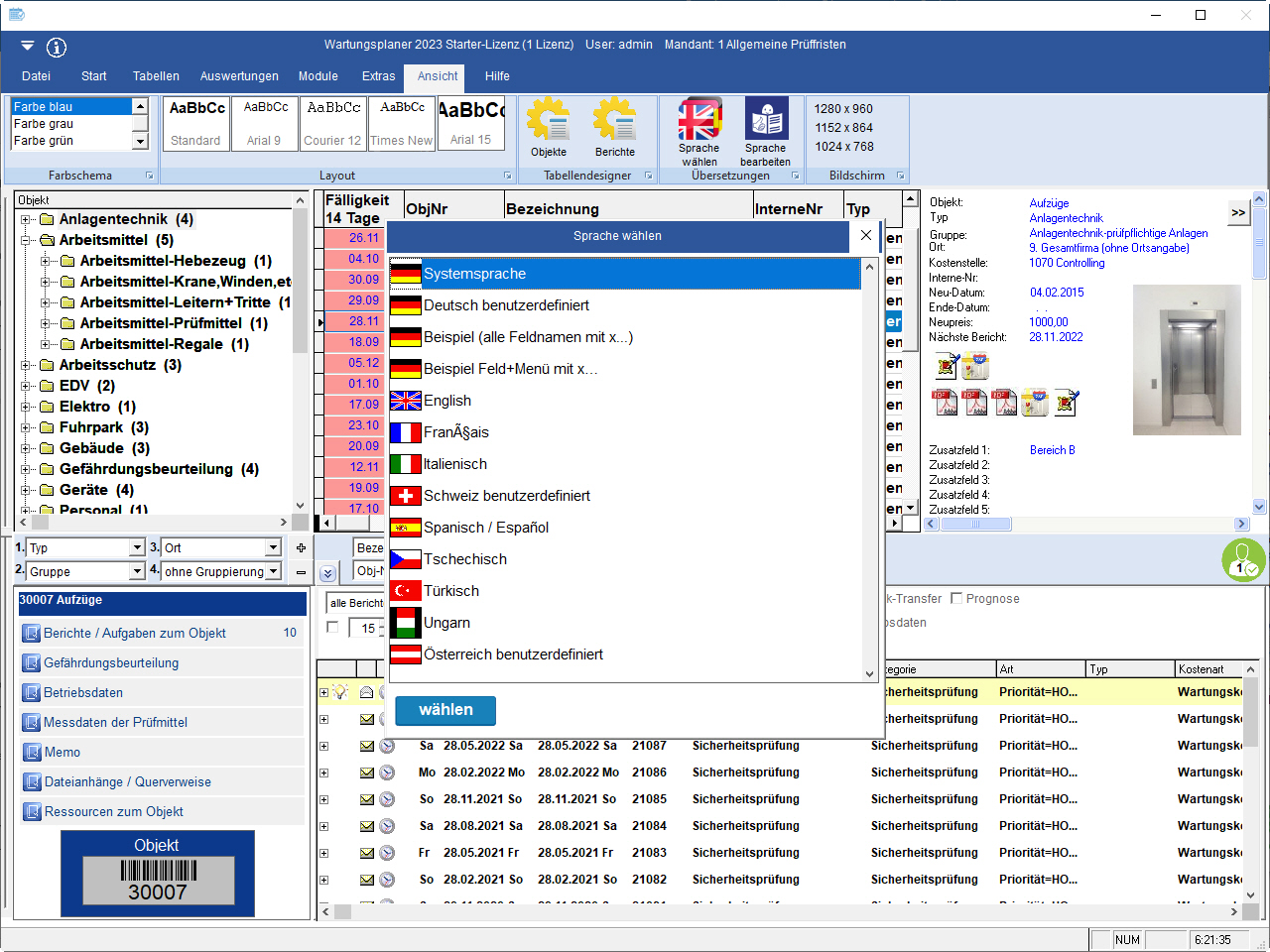Open the Tabellen ribbon tab
The width and height of the screenshot is (1270, 952).
156,76
